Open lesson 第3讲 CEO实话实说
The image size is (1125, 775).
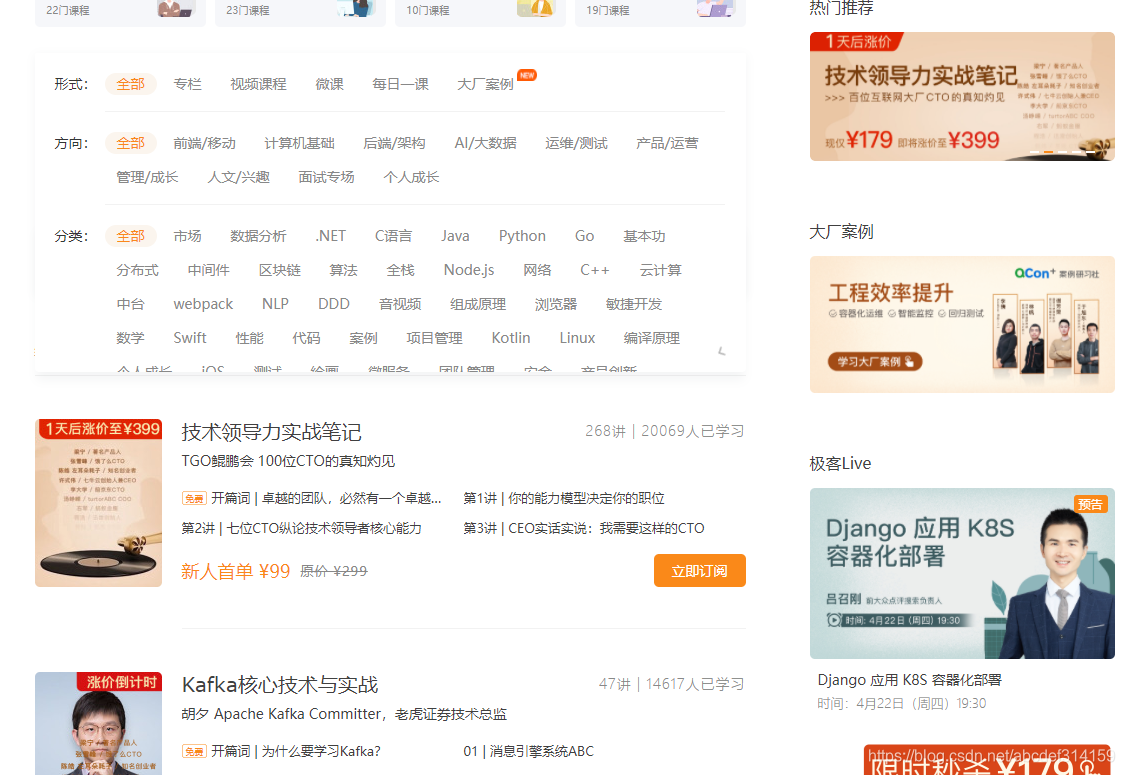[x=583, y=528]
